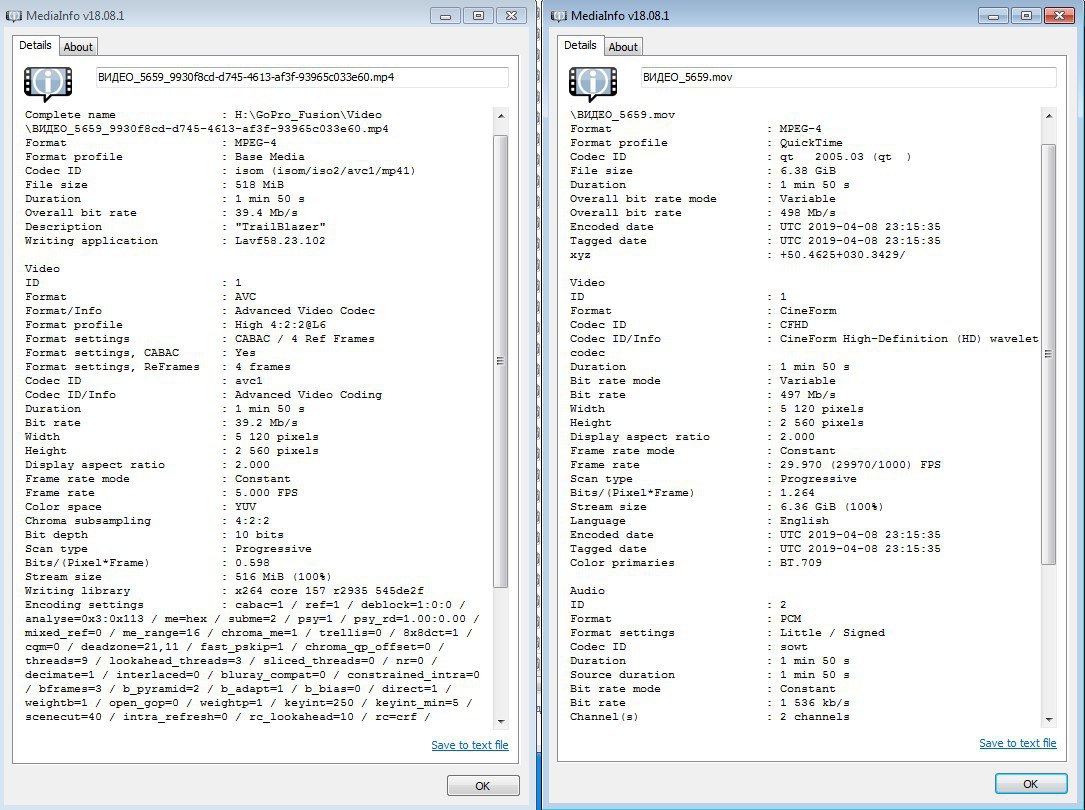
Task: Minimize the left MediaInfo window
Action: 446,15
